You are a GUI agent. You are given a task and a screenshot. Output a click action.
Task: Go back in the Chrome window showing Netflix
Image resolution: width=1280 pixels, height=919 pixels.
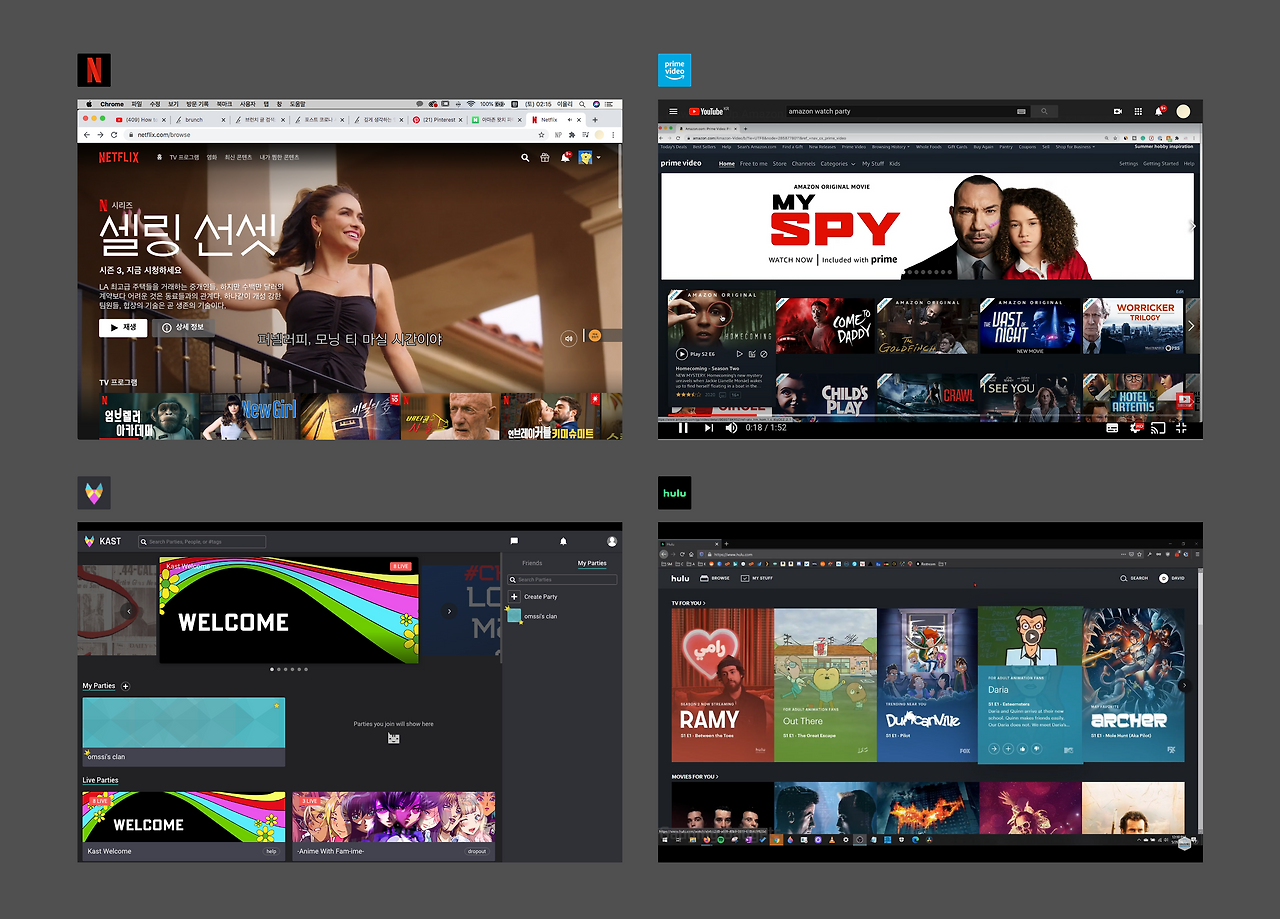coord(87,134)
